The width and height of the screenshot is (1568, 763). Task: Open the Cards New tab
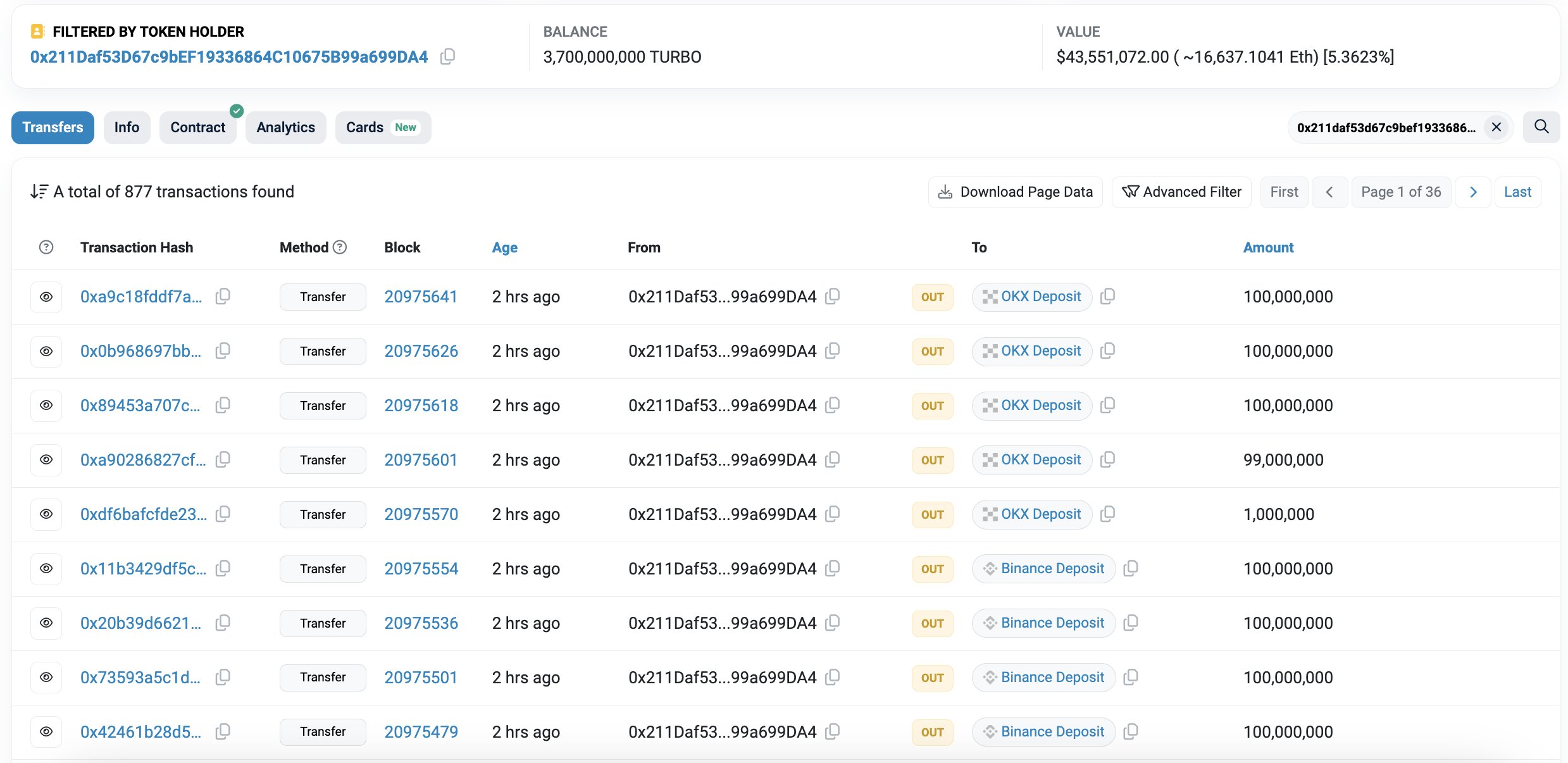383,127
